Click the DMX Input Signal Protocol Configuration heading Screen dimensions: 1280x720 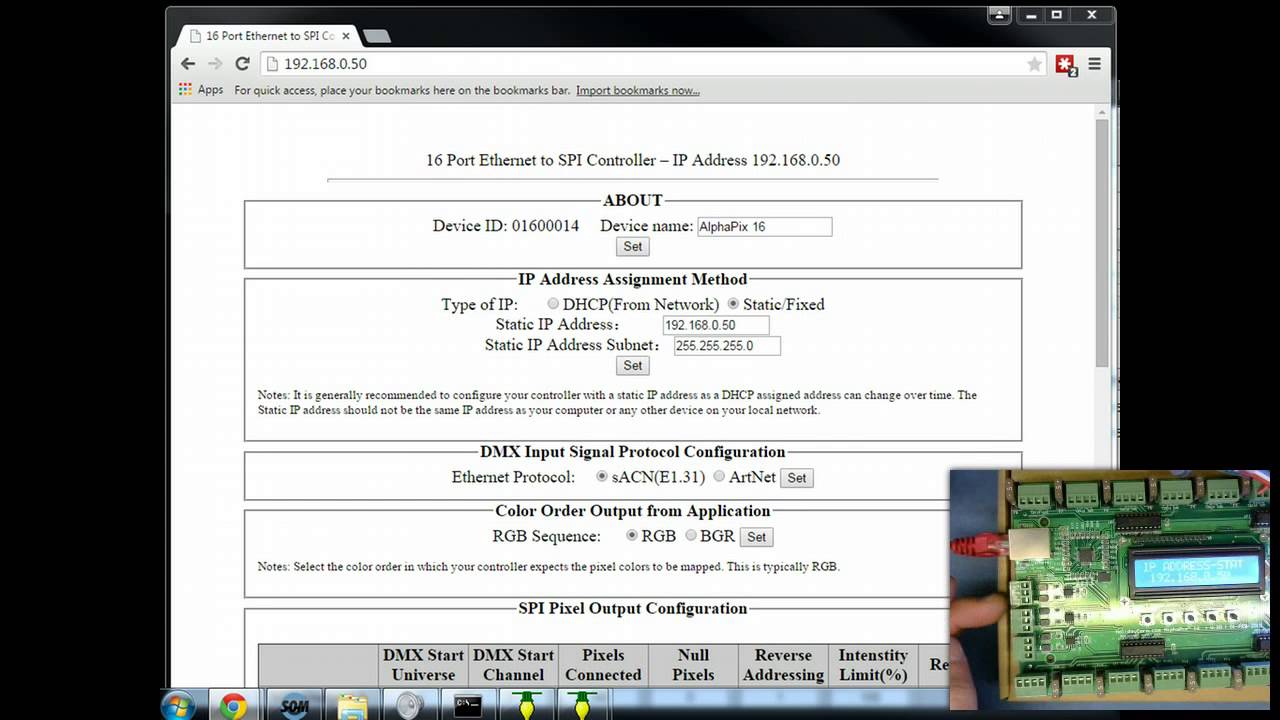pos(633,452)
